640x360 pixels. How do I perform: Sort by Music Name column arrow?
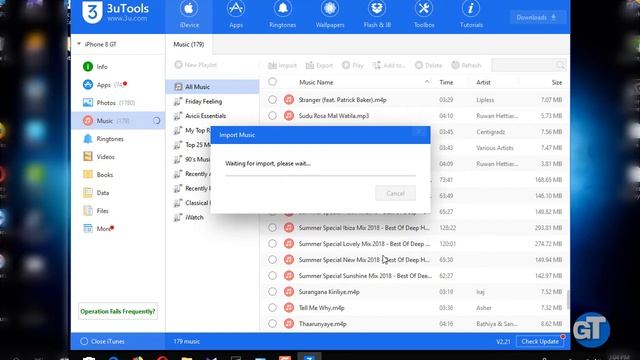tap(427, 82)
